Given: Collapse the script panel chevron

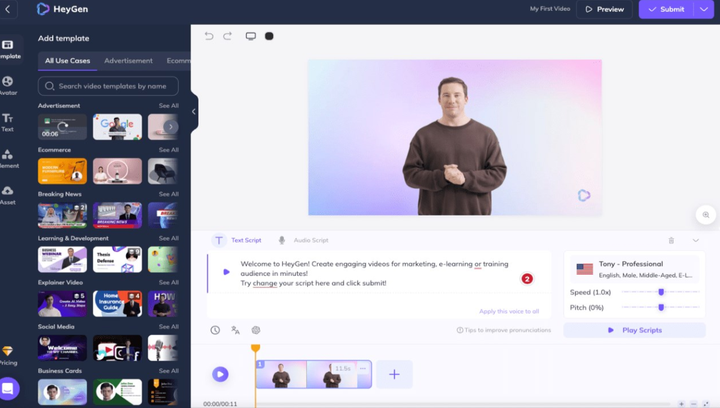Looking at the screenshot, I should coord(696,240).
